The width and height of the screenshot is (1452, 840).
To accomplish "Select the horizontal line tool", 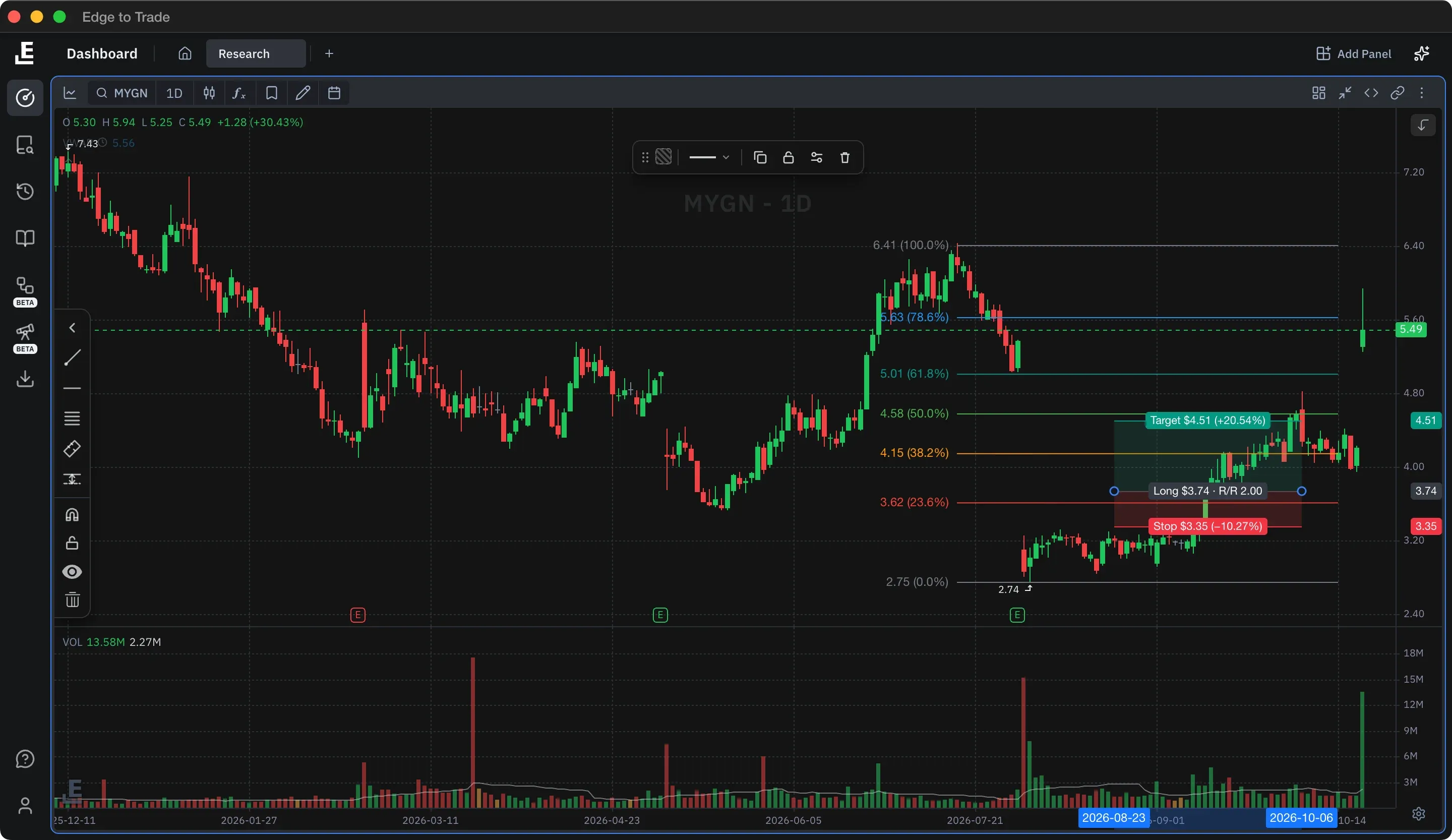I will [72, 388].
